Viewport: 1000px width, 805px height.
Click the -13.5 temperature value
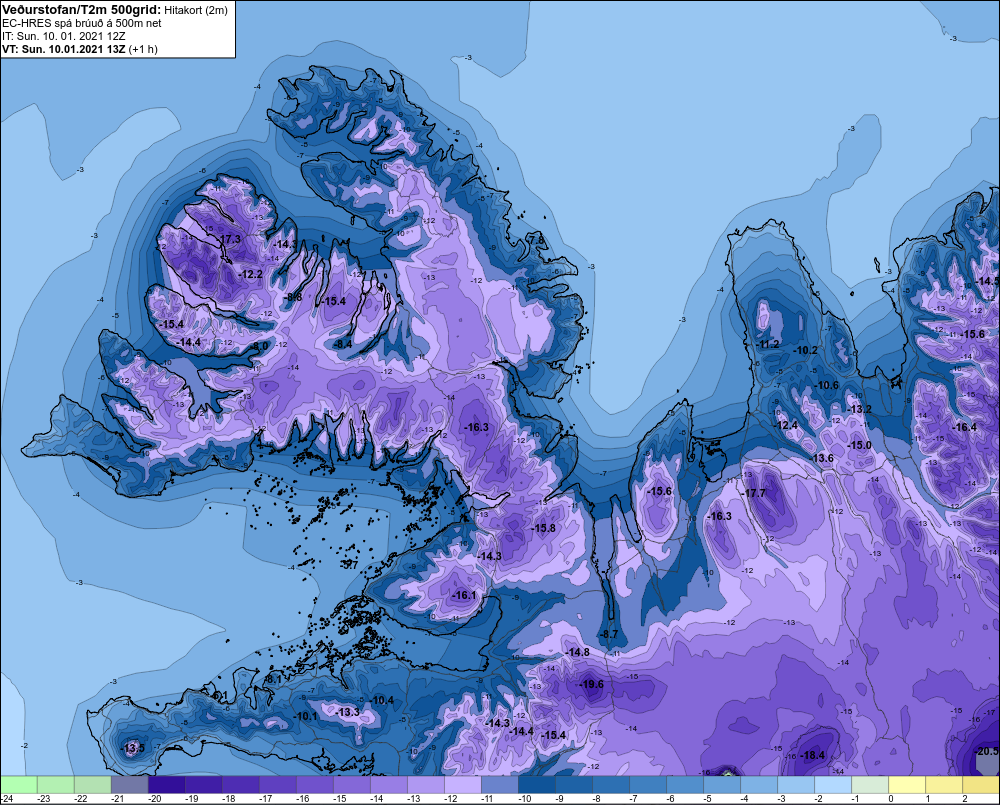[133, 748]
